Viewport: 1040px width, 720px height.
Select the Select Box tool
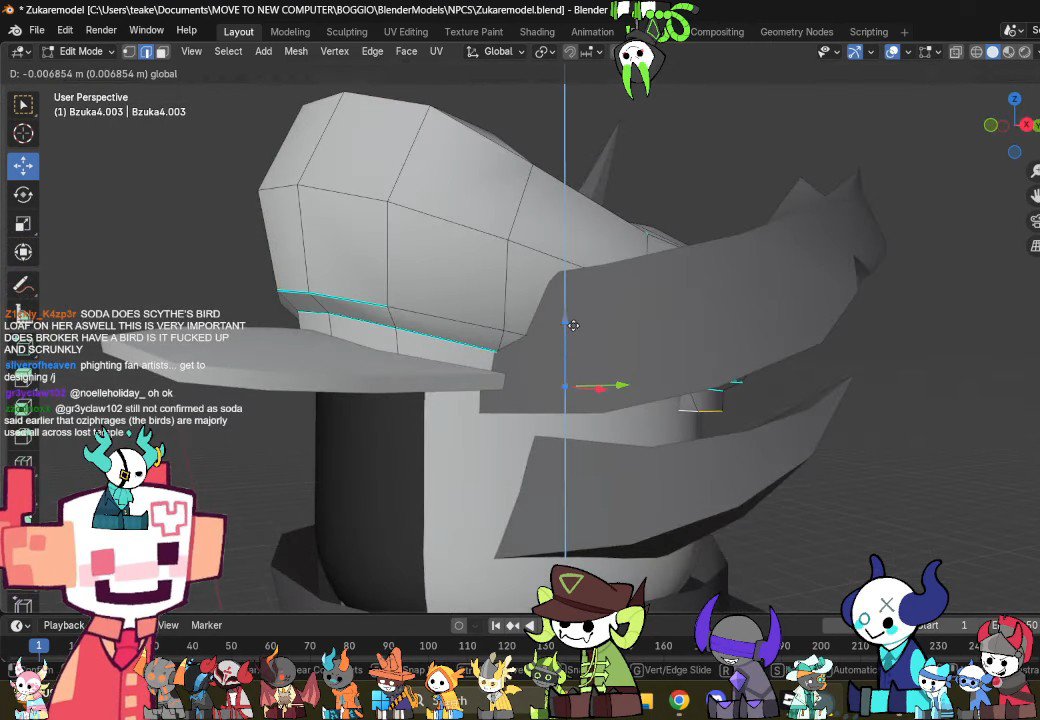23,105
